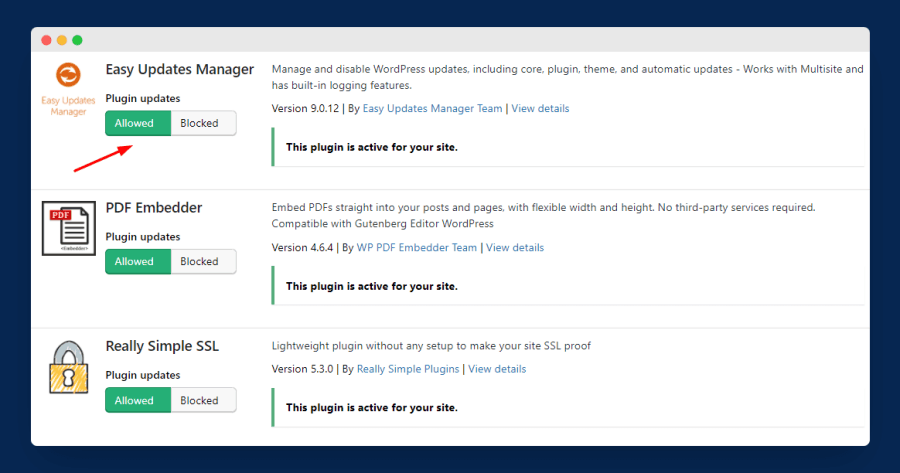The image size is (900, 473).
Task: Allow plugin updates for Really Simple SSL
Action: click(138, 400)
